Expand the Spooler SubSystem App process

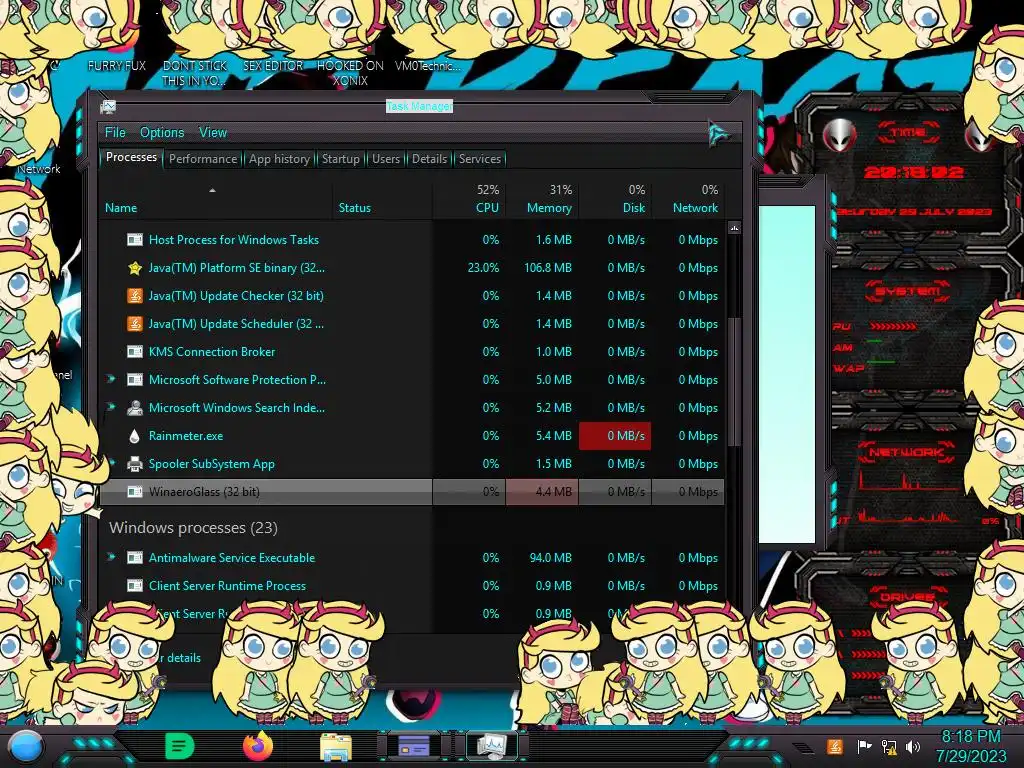112,464
